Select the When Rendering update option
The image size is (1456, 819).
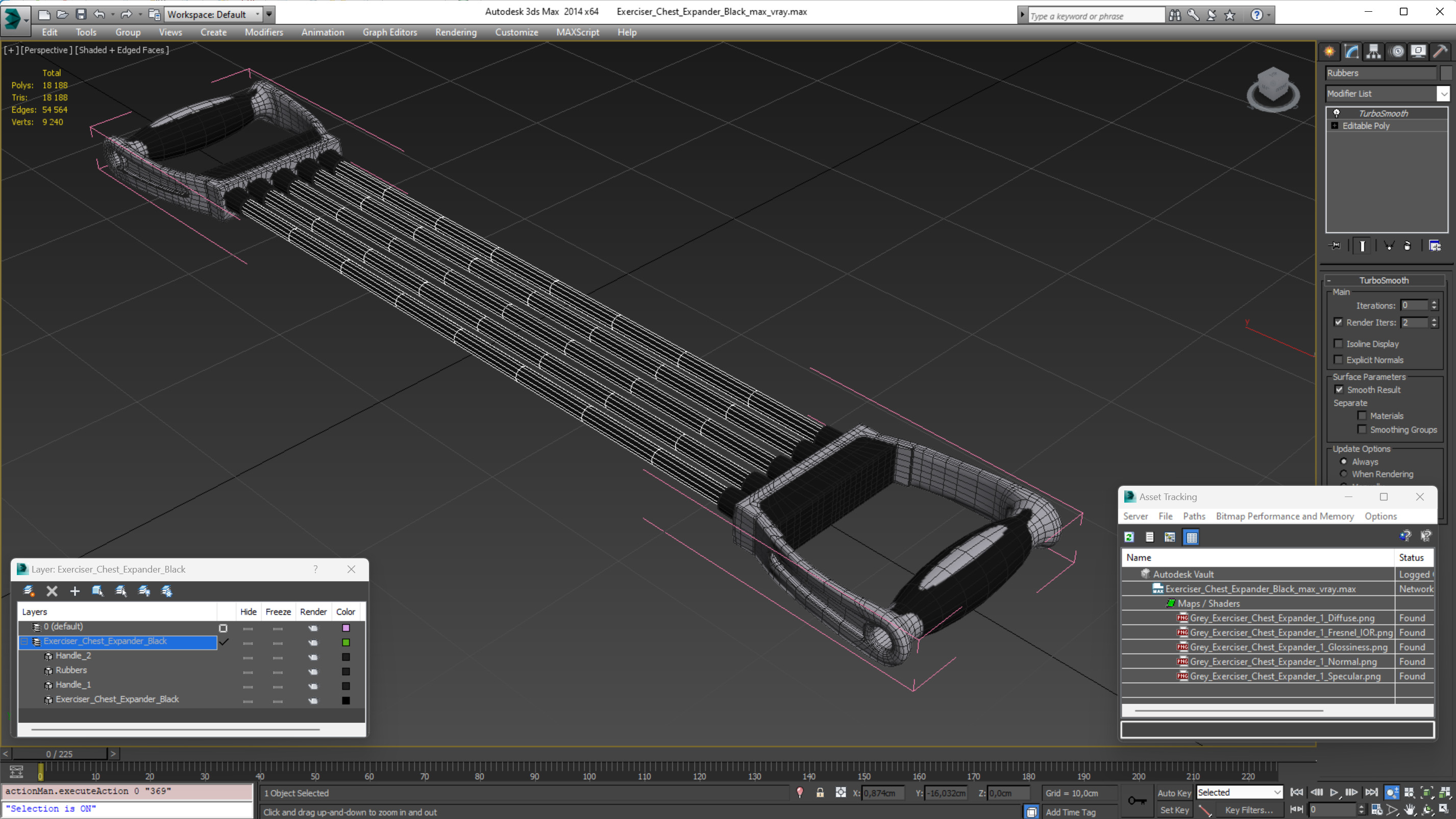(x=1344, y=474)
